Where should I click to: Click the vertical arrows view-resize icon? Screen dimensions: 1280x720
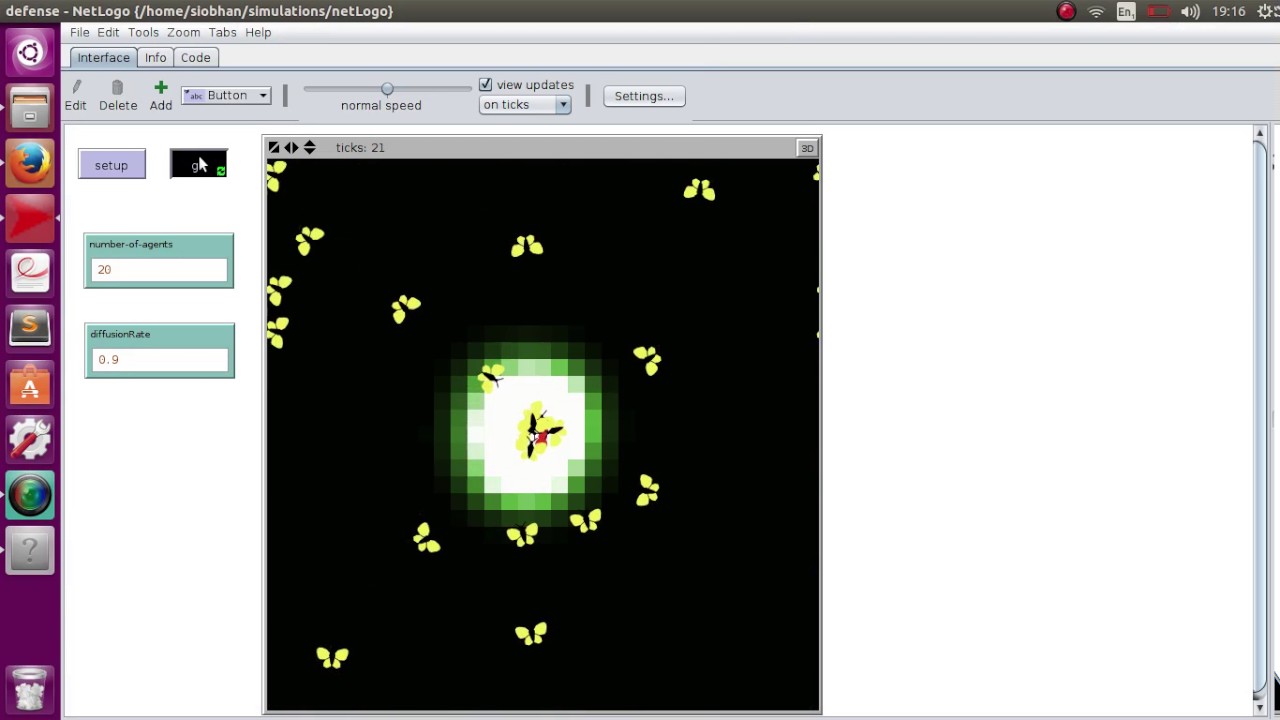[x=309, y=147]
